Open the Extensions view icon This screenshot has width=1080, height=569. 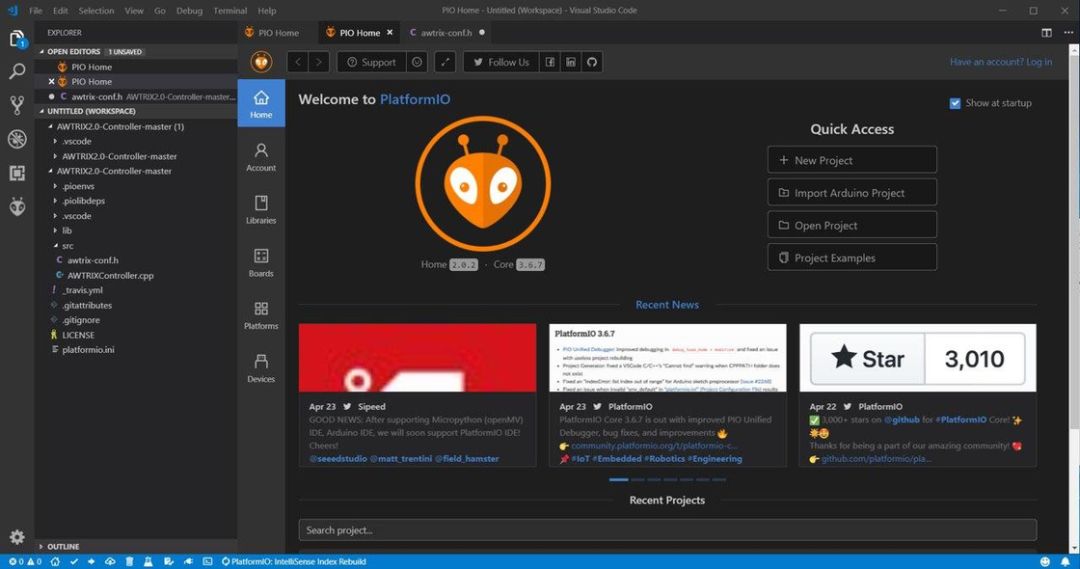(17, 172)
